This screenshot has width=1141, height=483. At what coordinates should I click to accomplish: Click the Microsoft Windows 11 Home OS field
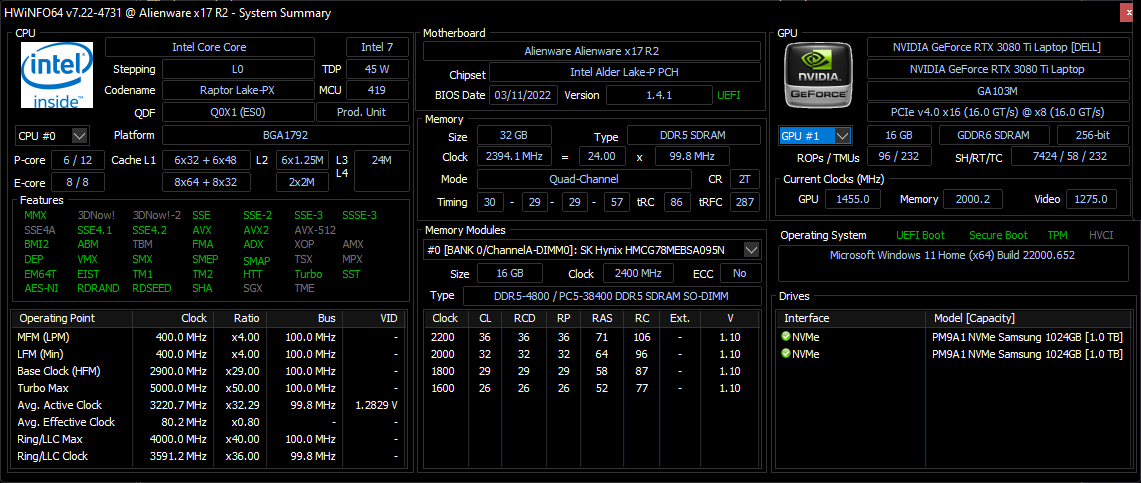950,256
